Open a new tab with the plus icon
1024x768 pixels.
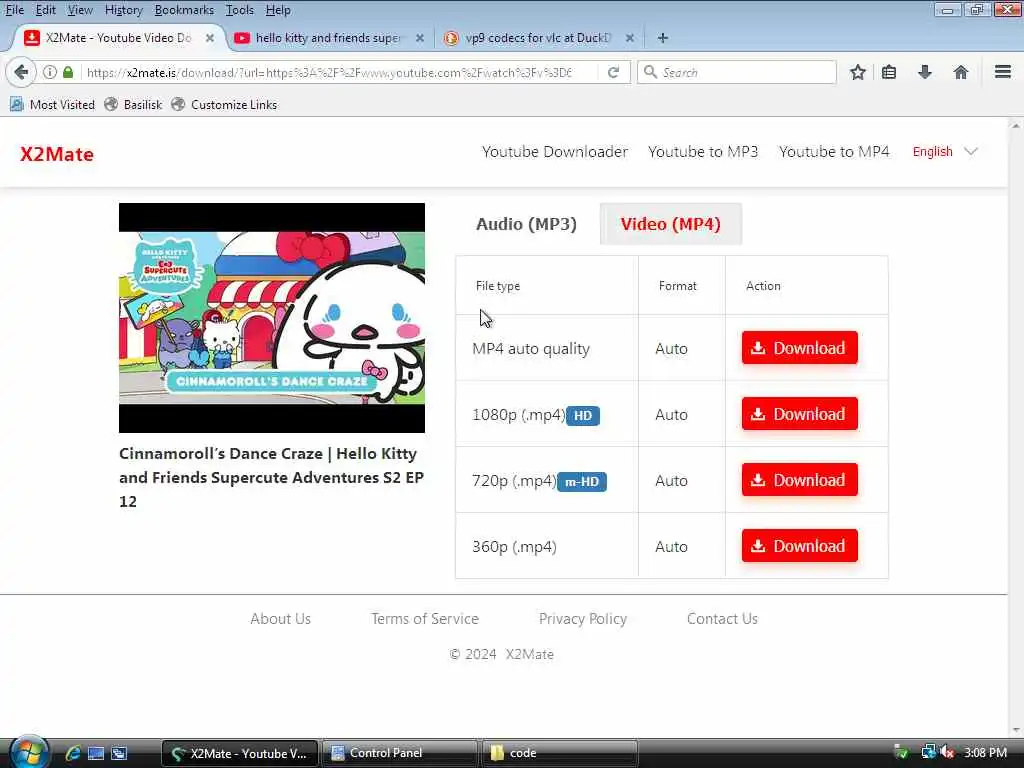tap(663, 38)
